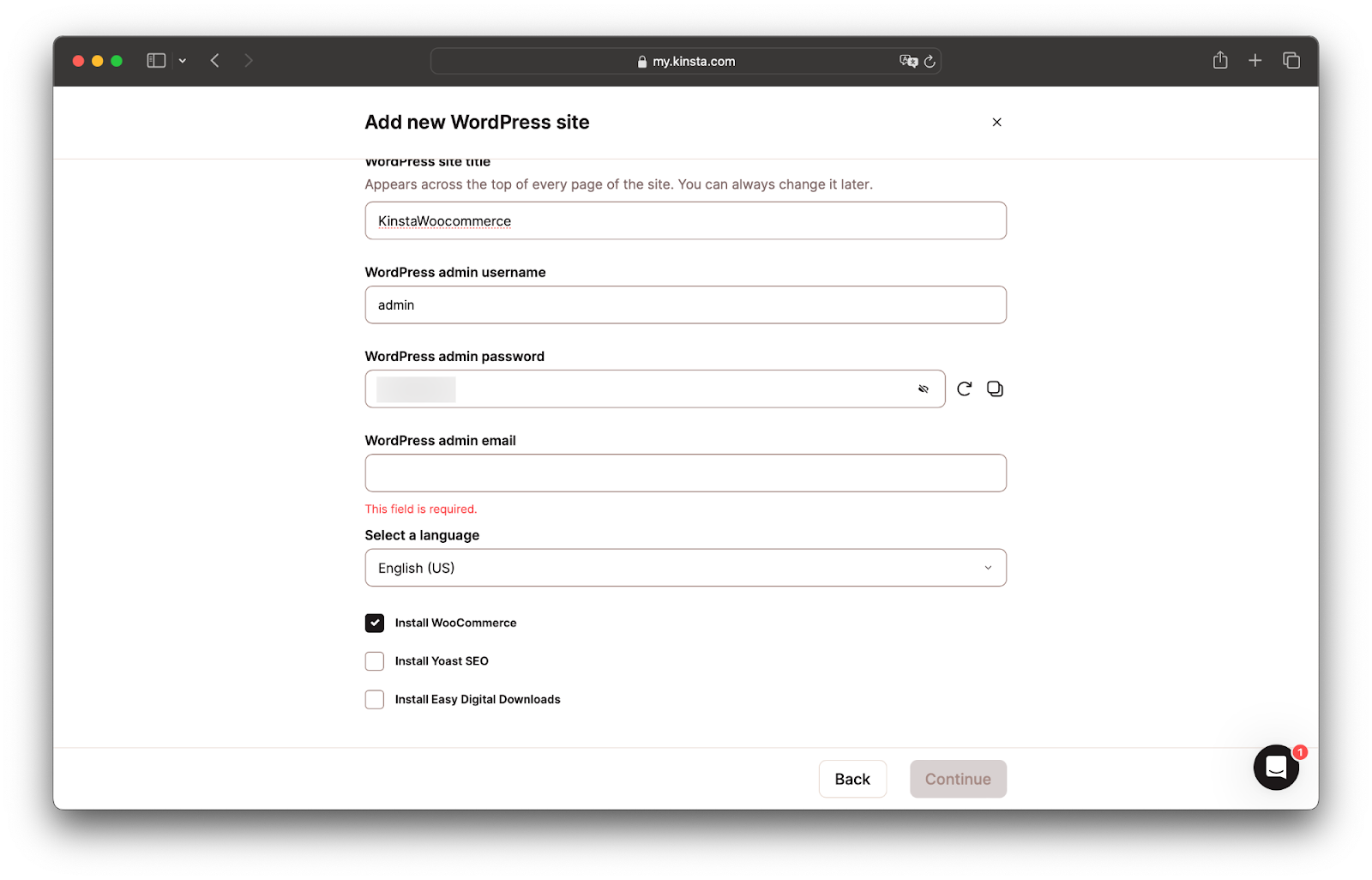Click the Back button
The image size is (1372, 880).
(x=852, y=779)
